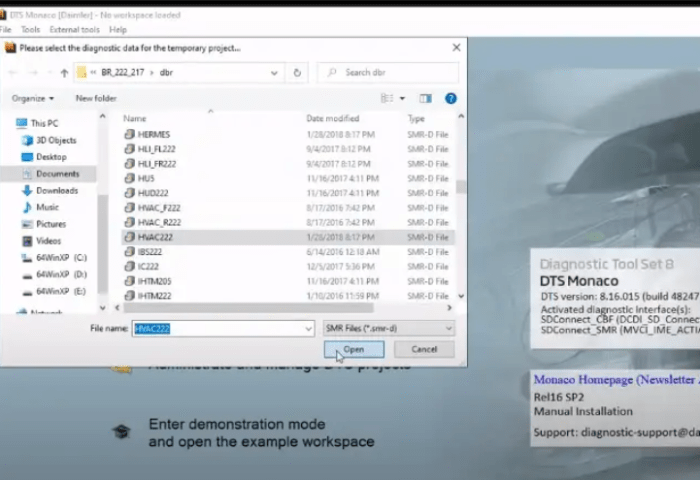Select the IBS222 file icon

coord(129,252)
